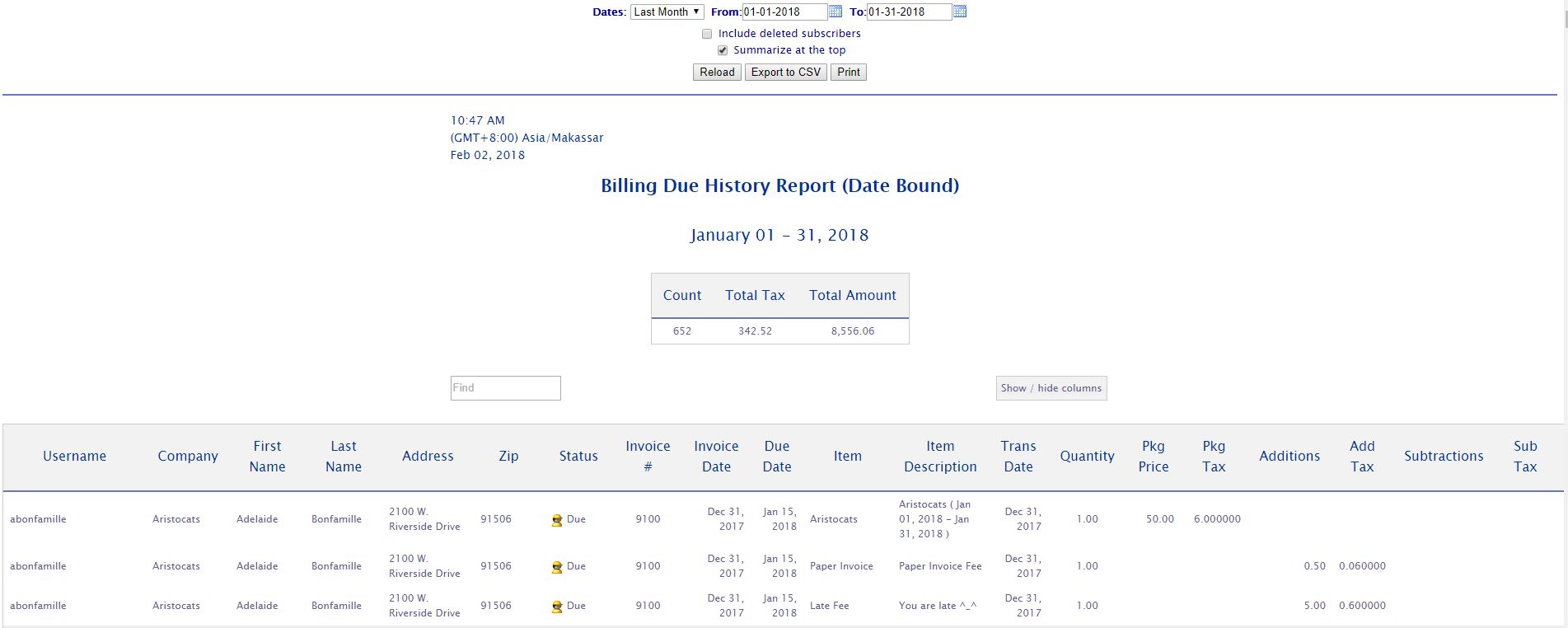The width and height of the screenshot is (1568, 628).
Task: Sort by the Company column header
Action: coord(188,457)
